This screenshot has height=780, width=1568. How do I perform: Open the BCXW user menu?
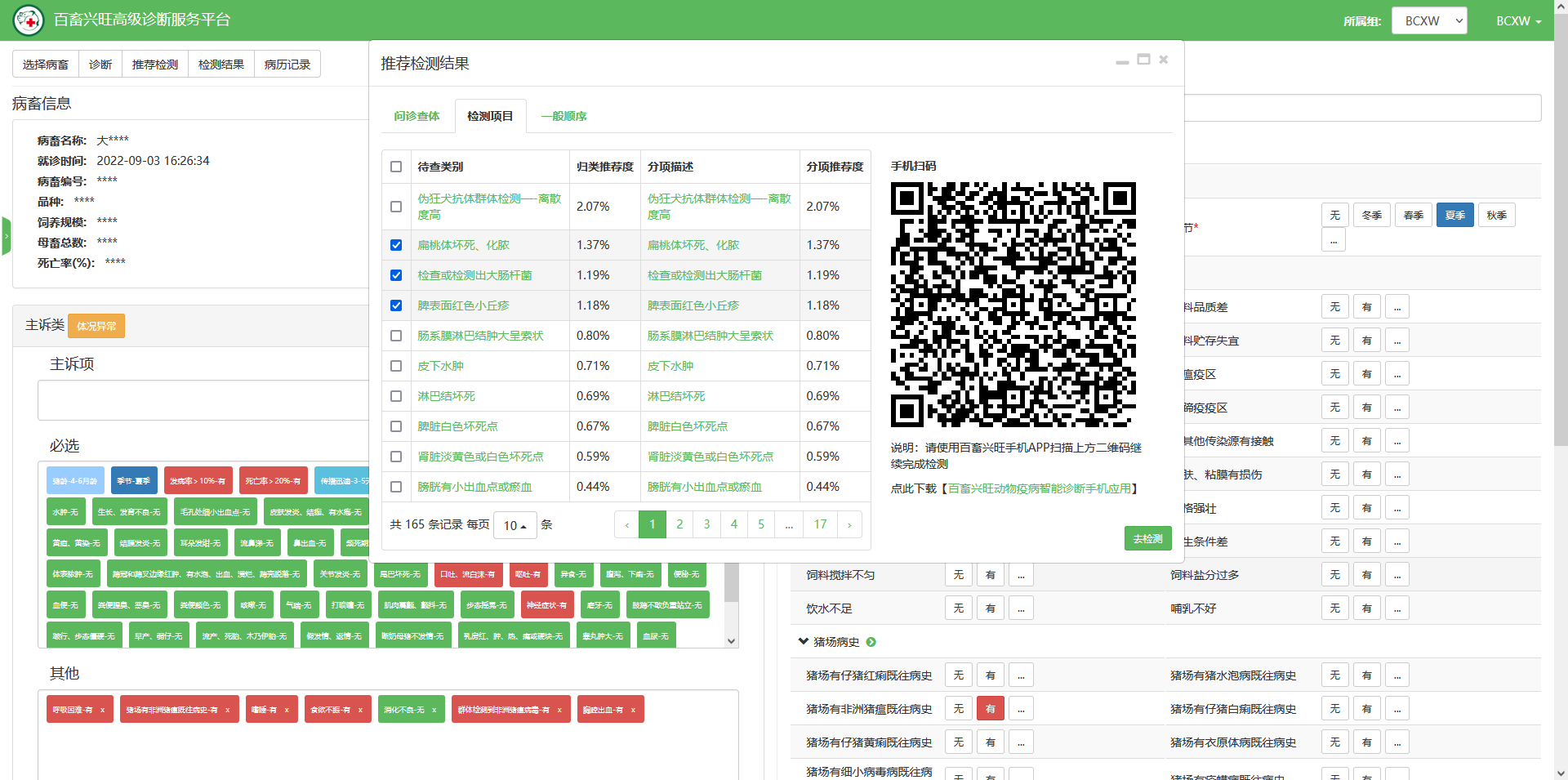[x=1519, y=21]
